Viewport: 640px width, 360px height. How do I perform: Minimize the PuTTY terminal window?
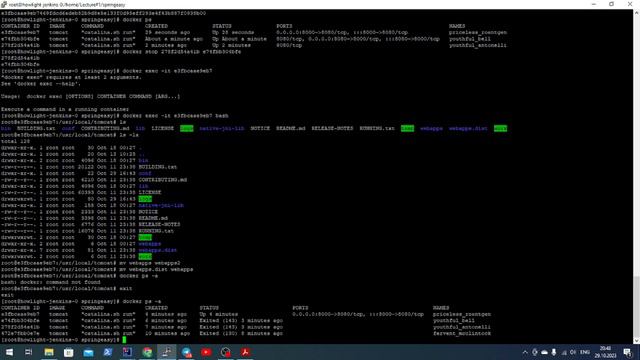point(593,4)
